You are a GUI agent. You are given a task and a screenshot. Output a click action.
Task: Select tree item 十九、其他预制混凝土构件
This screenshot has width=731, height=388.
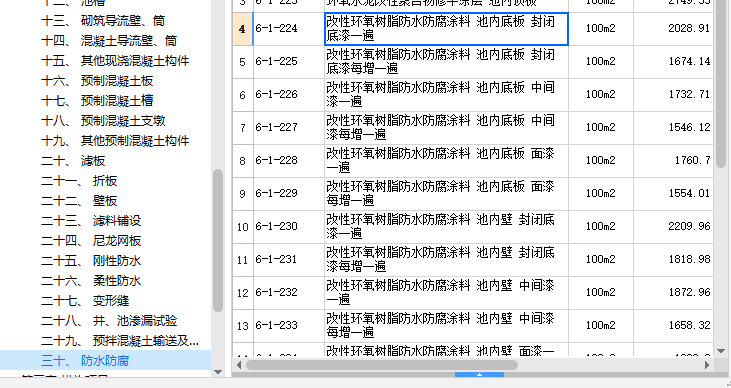pos(115,141)
